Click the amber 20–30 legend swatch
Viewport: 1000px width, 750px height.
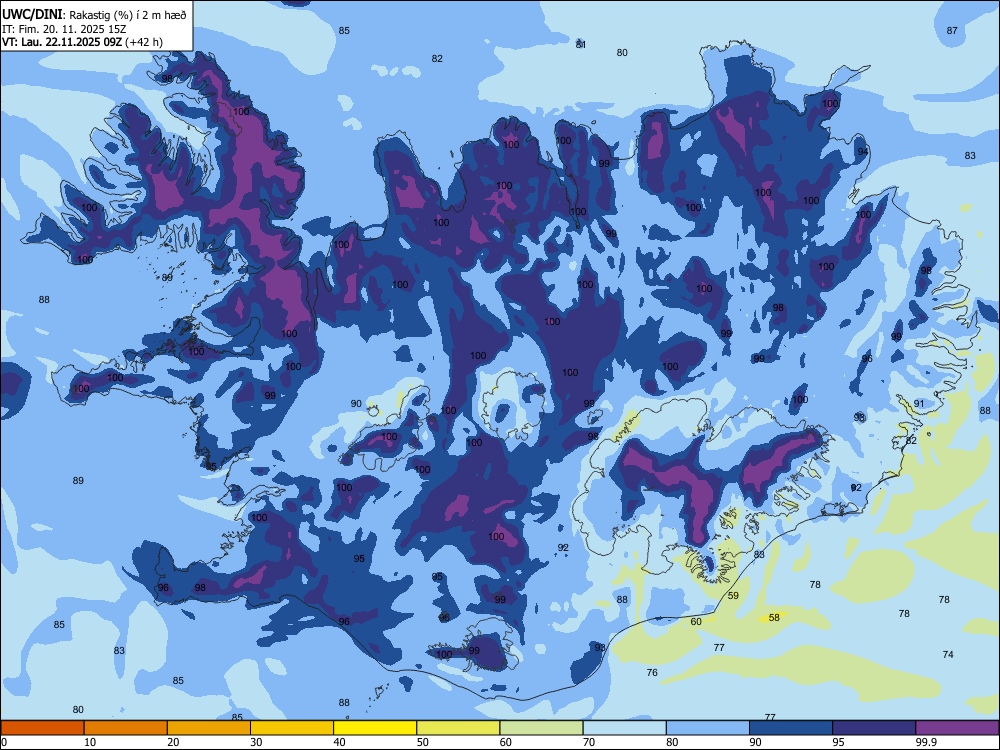(x=209, y=728)
